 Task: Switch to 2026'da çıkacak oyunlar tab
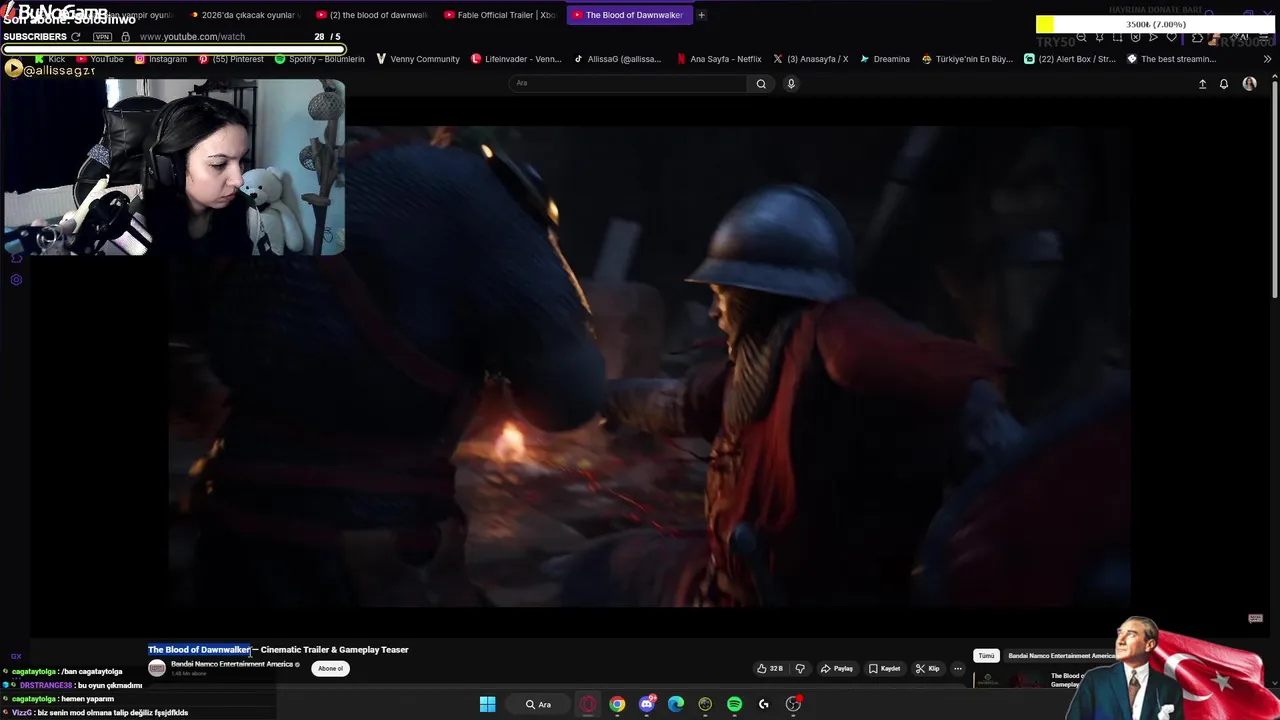(244, 15)
